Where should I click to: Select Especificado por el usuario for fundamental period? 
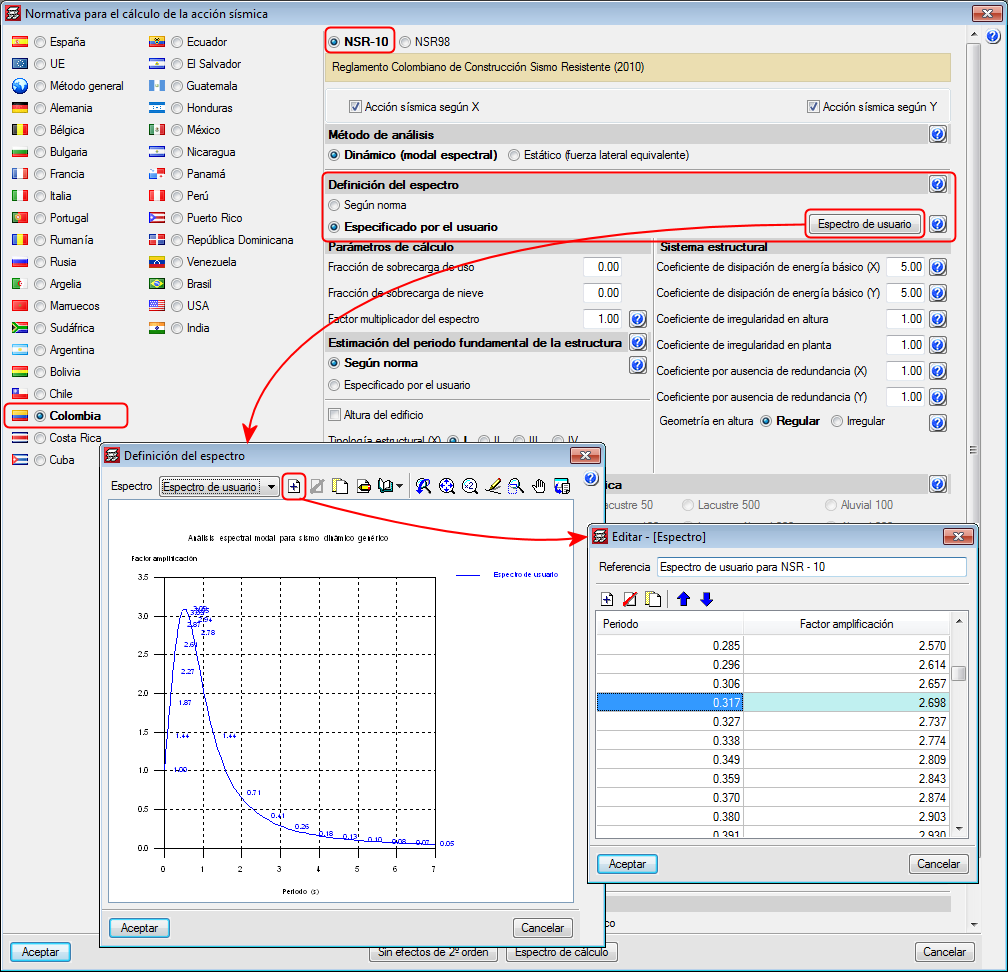[399, 385]
